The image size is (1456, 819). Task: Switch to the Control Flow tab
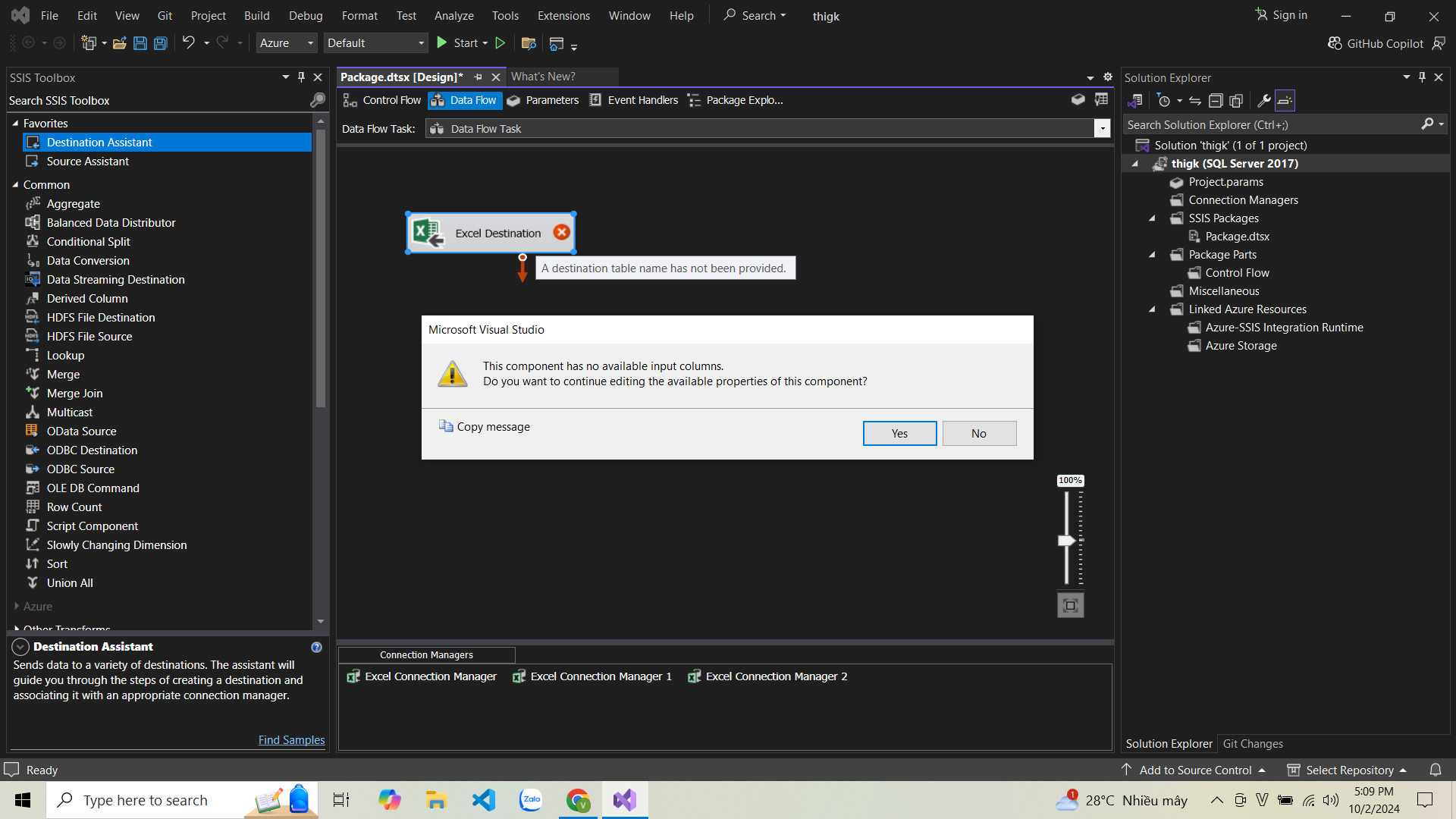(382, 100)
